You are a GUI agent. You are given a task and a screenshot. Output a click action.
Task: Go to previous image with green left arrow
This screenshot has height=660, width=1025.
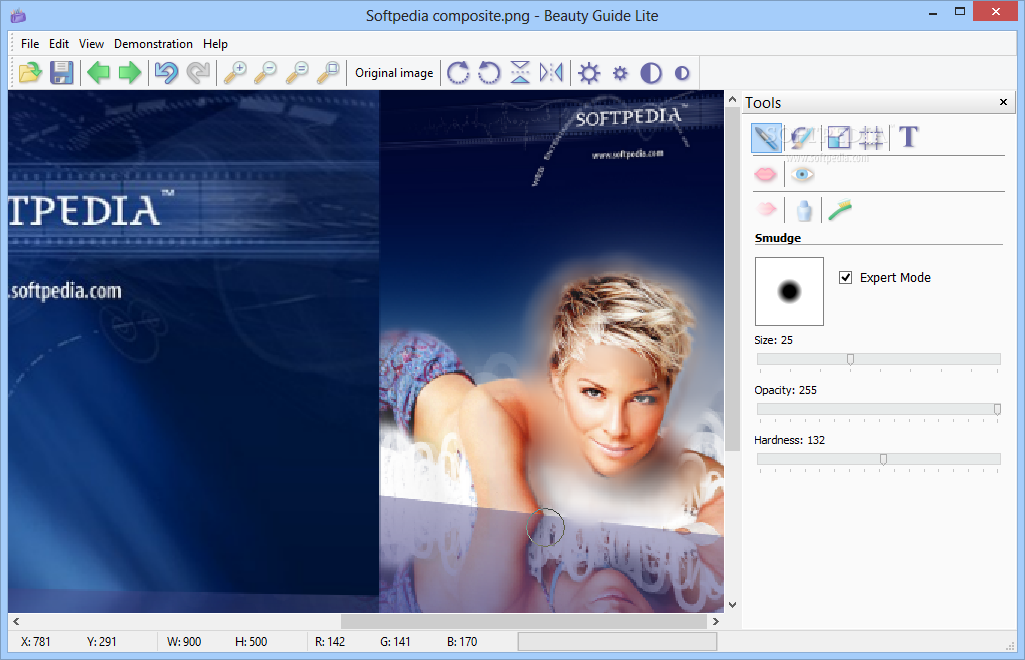click(x=99, y=73)
